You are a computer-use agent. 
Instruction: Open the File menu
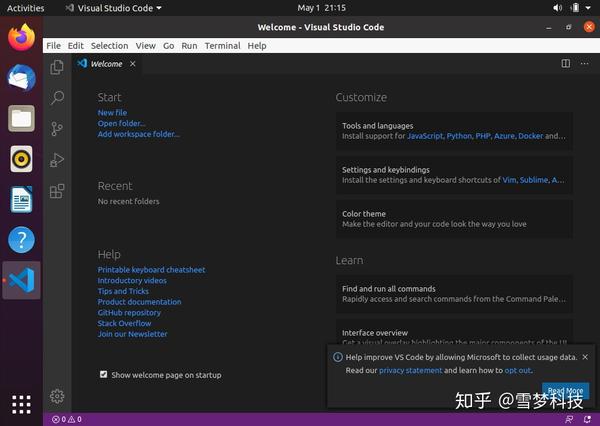click(x=54, y=46)
